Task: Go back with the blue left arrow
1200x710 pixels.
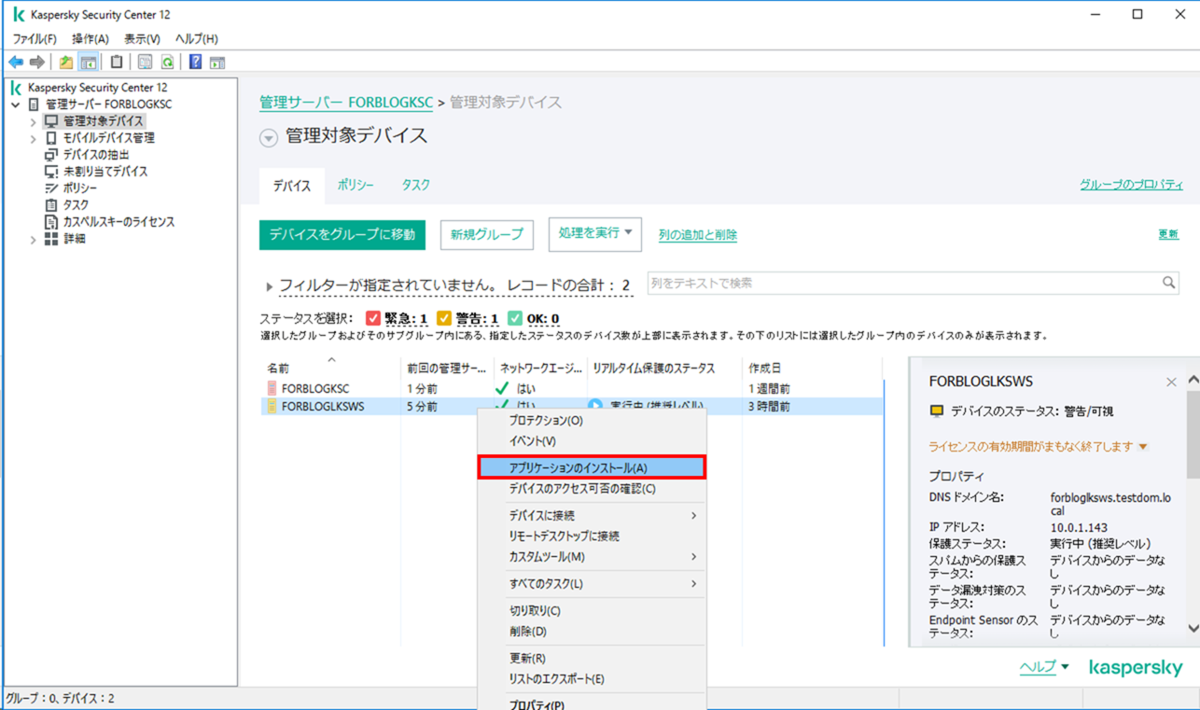Action: tap(16, 61)
